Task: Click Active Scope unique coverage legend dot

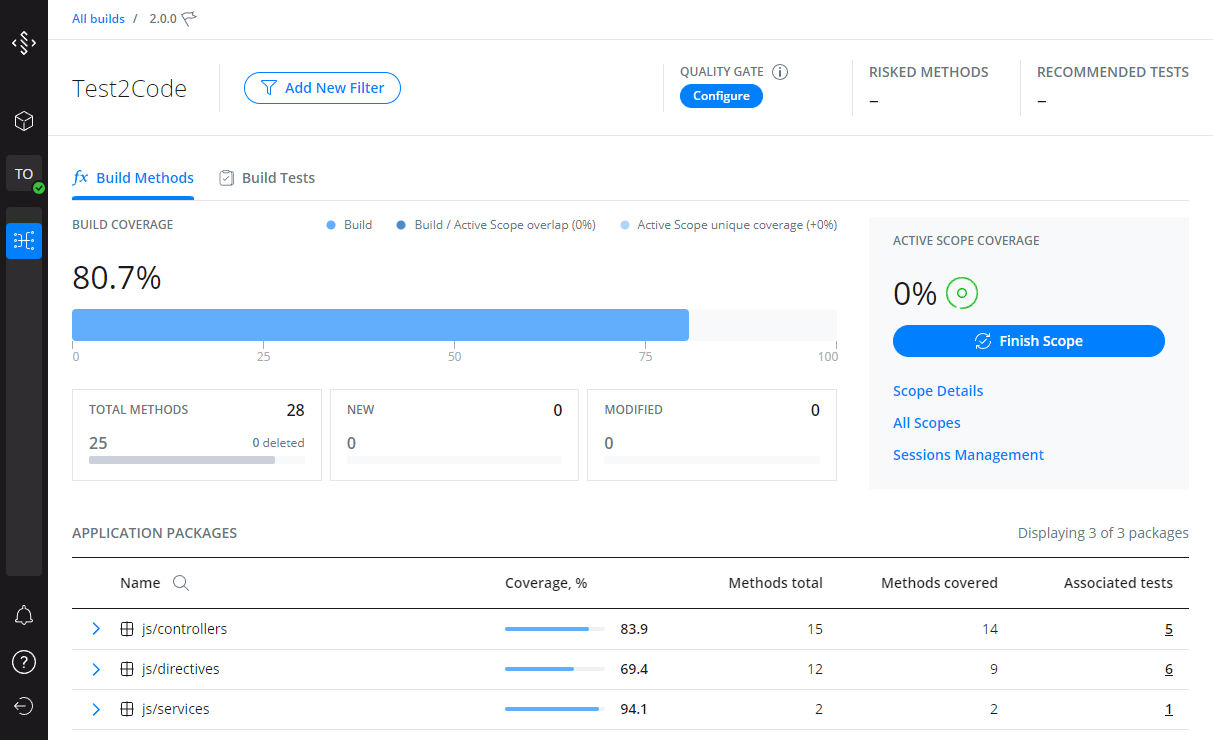Action: (625, 225)
